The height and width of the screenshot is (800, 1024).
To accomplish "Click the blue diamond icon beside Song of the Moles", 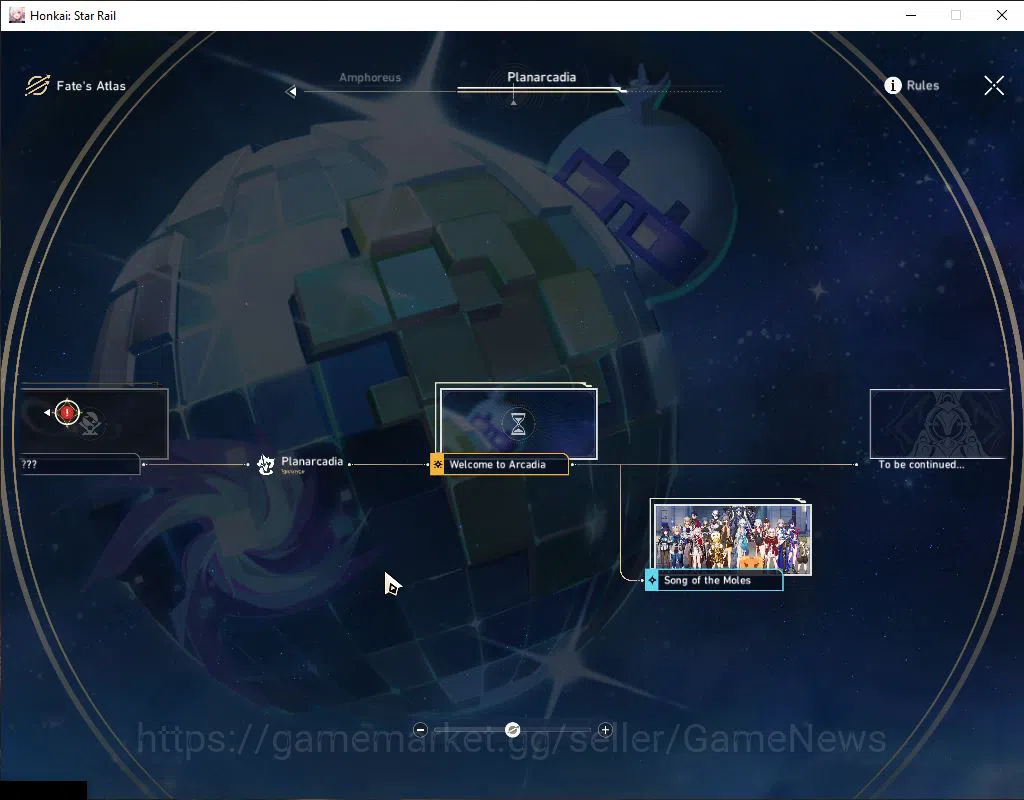I will click(652, 580).
